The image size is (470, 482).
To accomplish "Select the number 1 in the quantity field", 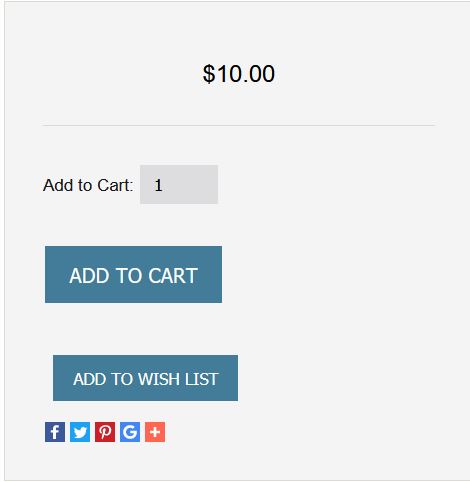I will (158, 185).
